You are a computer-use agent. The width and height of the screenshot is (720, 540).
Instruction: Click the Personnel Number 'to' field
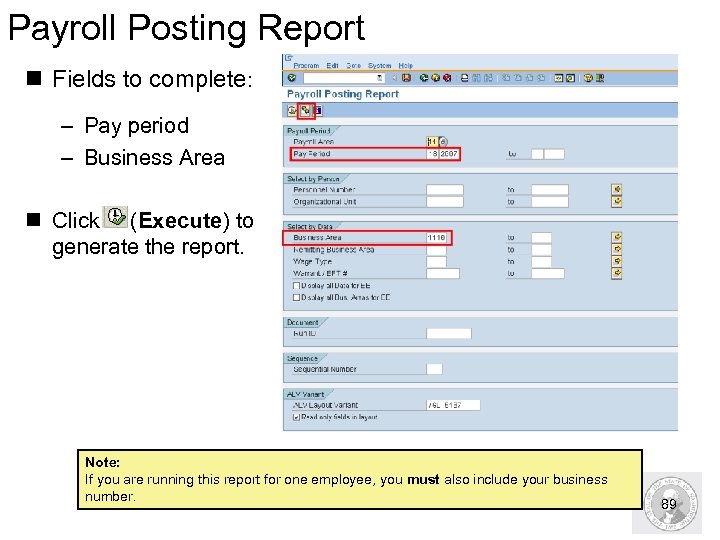550,190
